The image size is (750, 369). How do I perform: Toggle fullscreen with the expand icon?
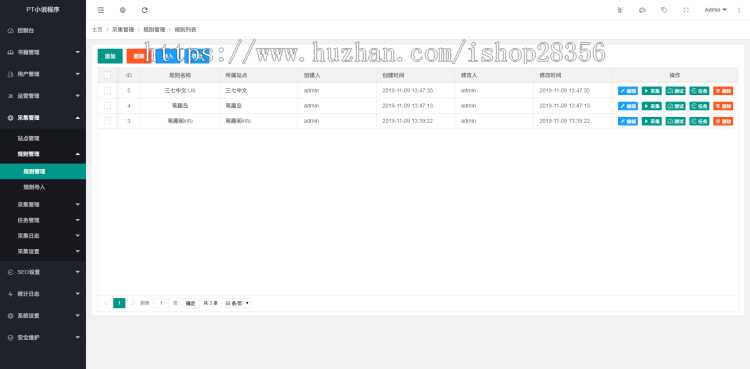click(x=686, y=10)
